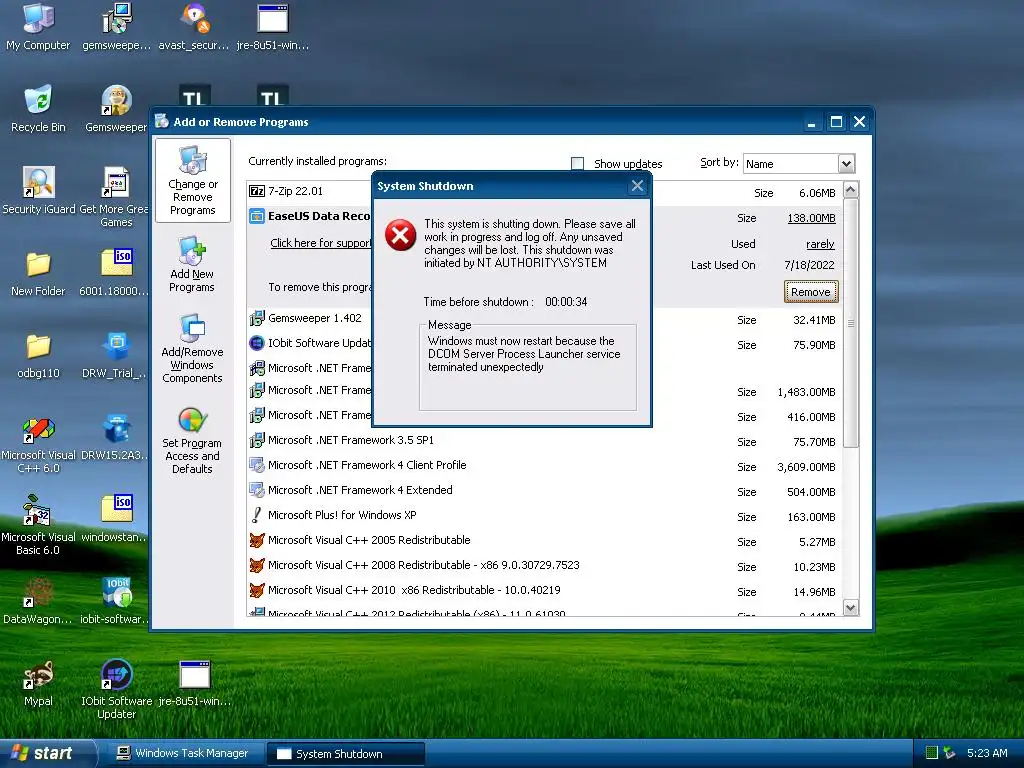Close the System Shutdown dialog
Viewport: 1024px width, 768px height.
click(x=637, y=186)
